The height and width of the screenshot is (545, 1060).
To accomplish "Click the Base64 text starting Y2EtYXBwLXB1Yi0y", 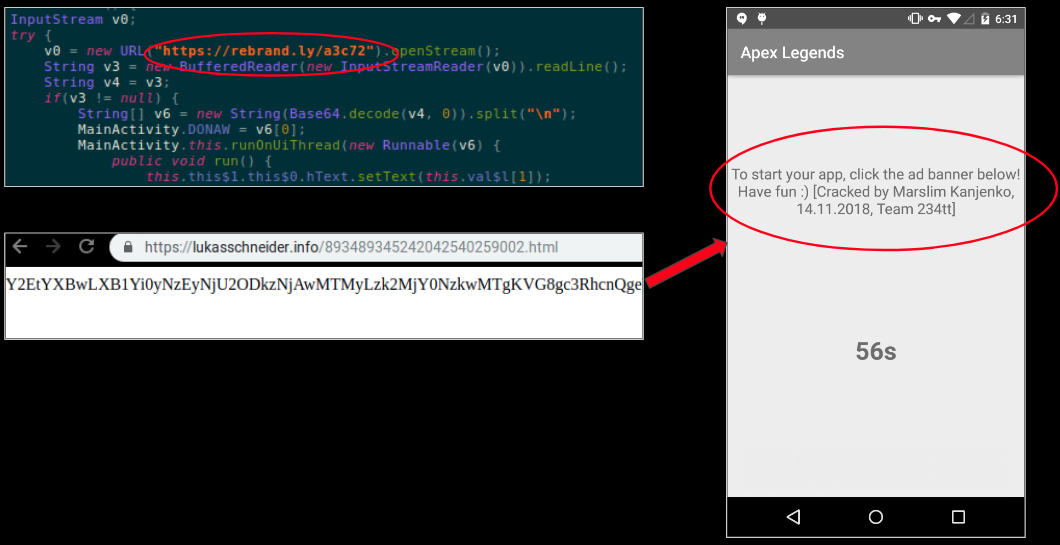I will point(324,285).
